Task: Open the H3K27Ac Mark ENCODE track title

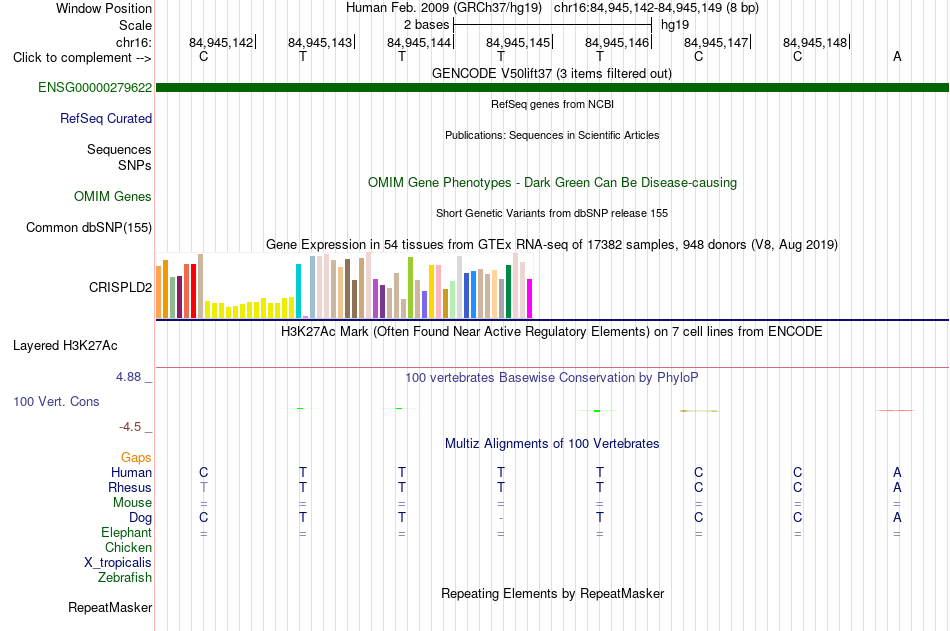Action: click(x=551, y=332)
